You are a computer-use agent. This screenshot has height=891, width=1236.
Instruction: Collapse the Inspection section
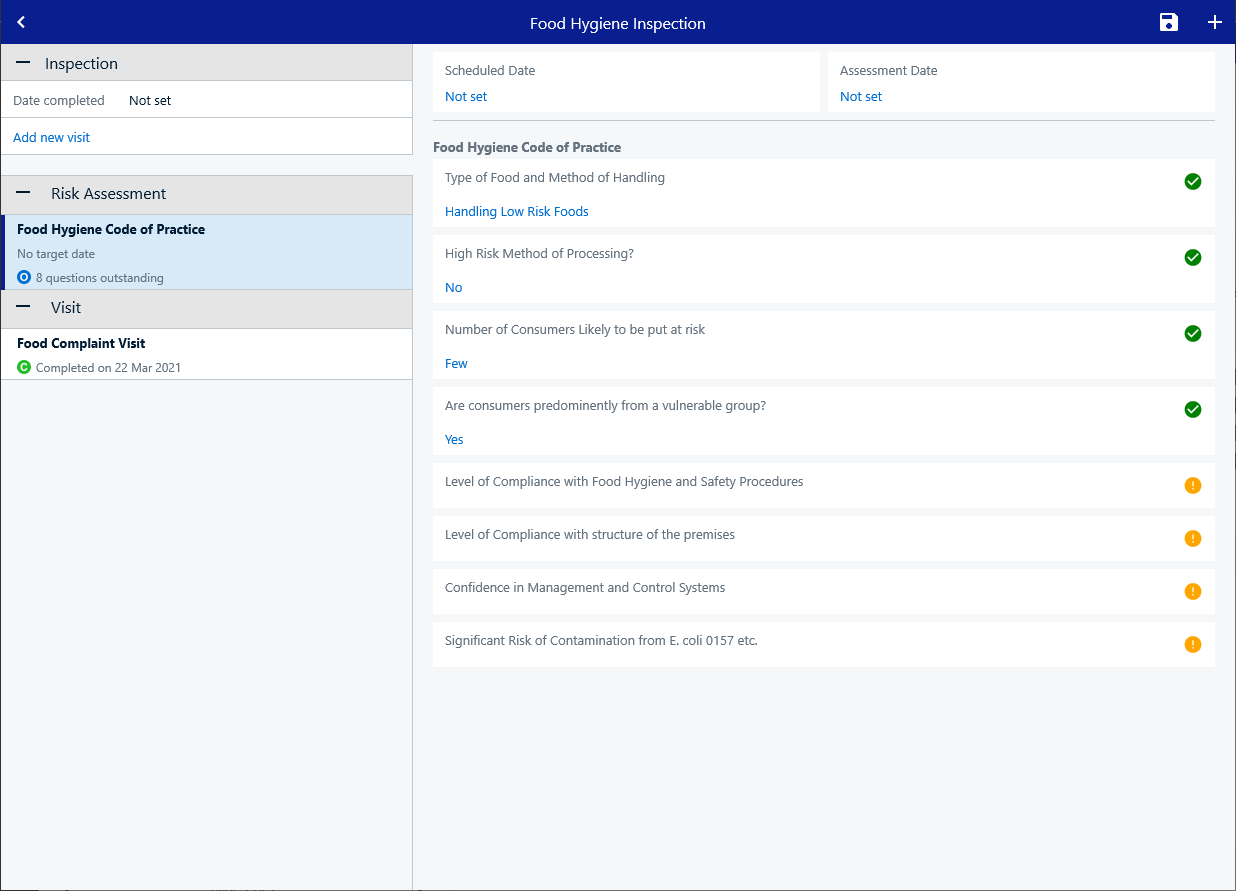point(23,63)
